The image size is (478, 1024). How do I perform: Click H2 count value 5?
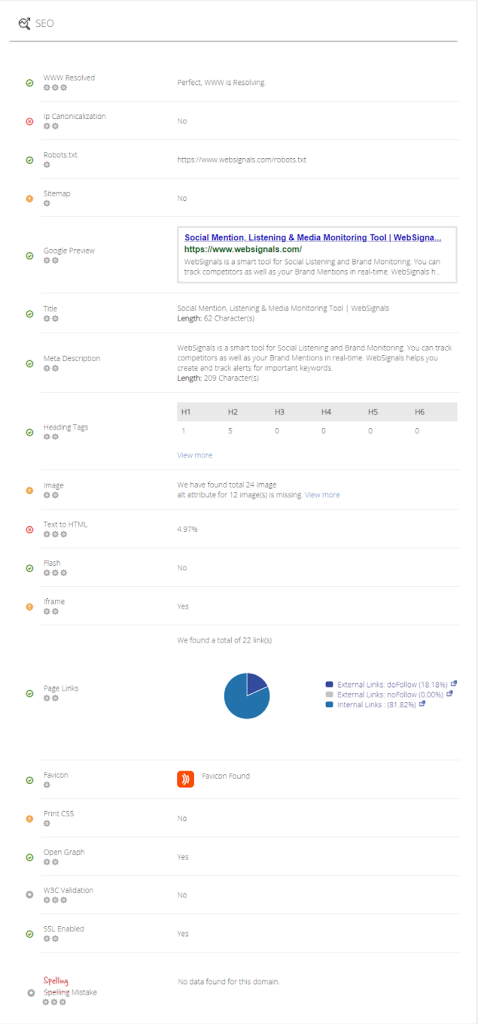click(x=231, y=431)
